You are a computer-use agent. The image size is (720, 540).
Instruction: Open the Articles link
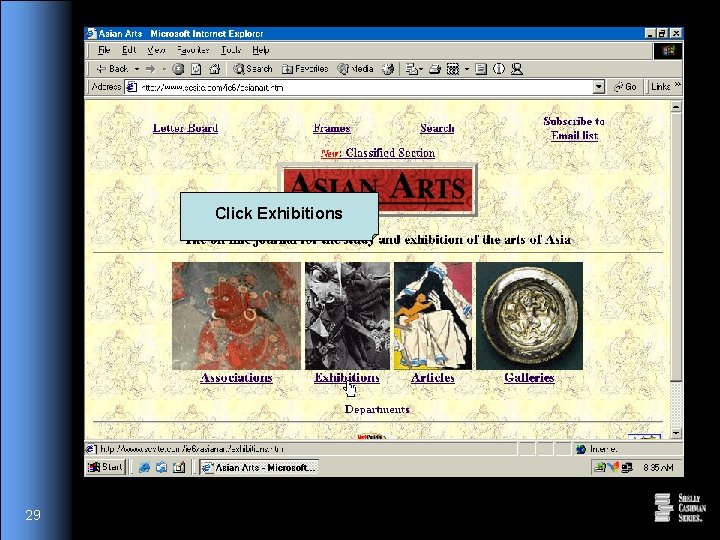pos(433,377)
